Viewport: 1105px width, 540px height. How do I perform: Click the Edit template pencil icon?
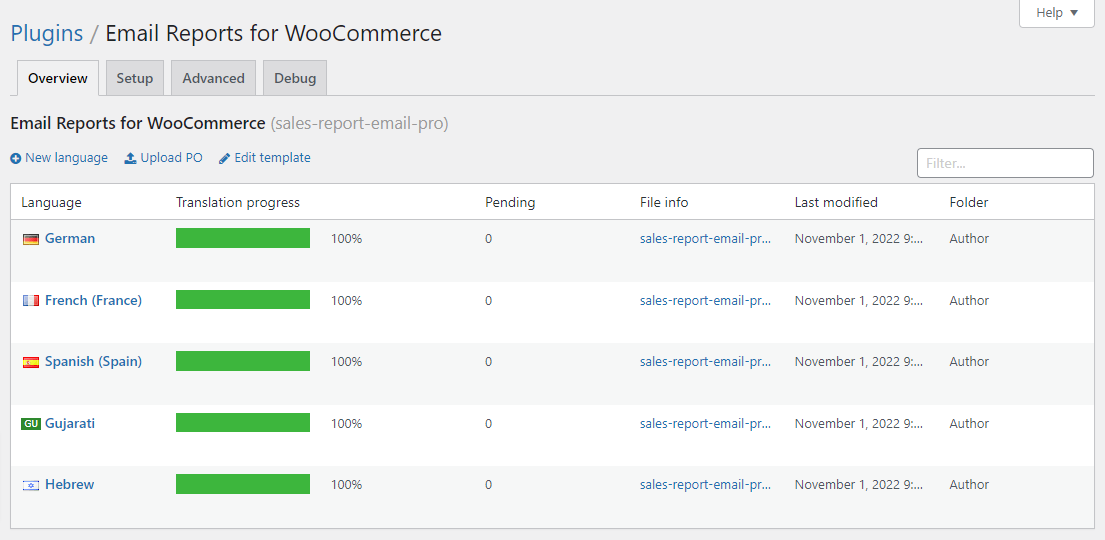(224, 158)
